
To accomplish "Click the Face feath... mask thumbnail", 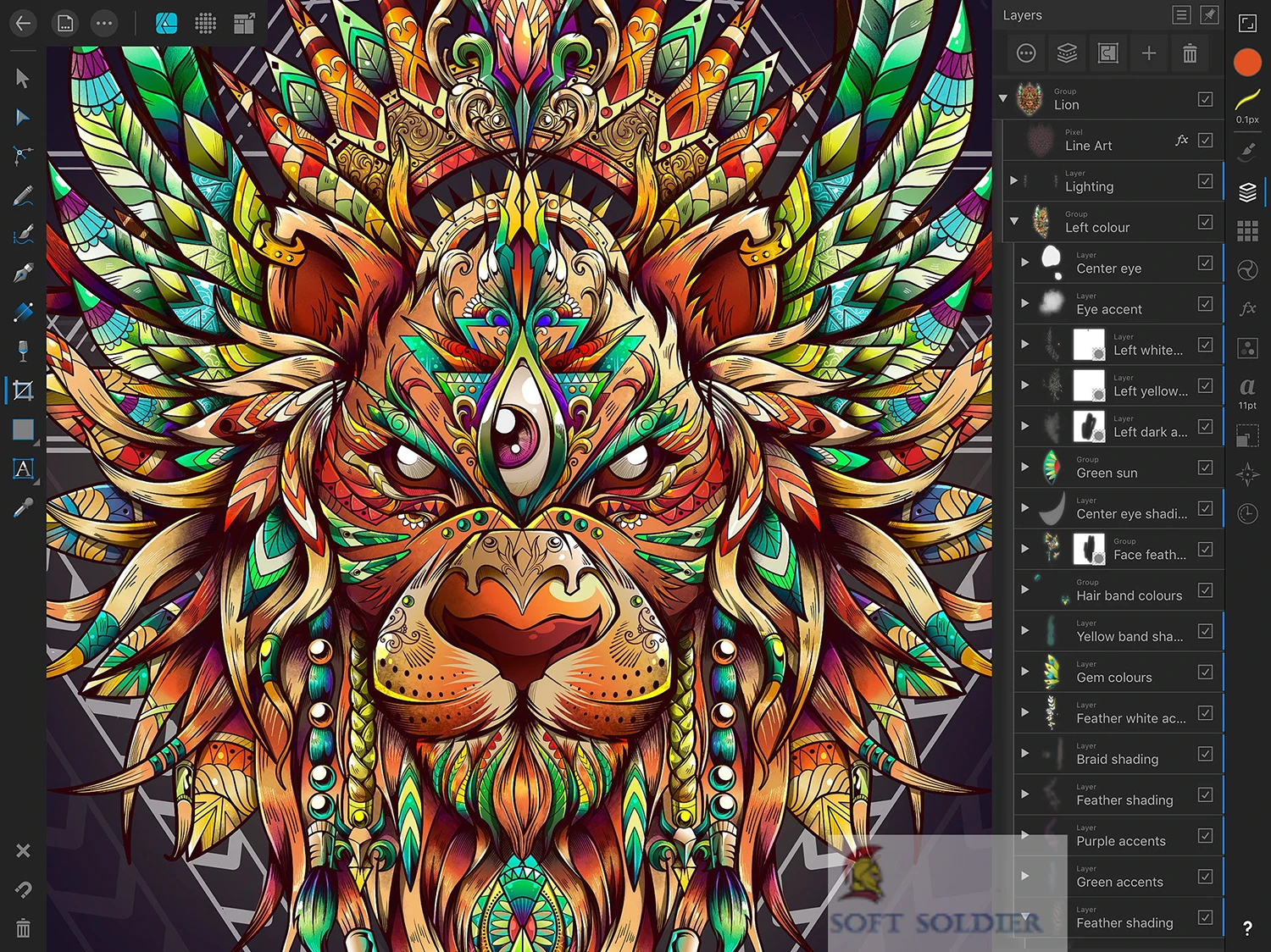I will [x=1089, y=549].
